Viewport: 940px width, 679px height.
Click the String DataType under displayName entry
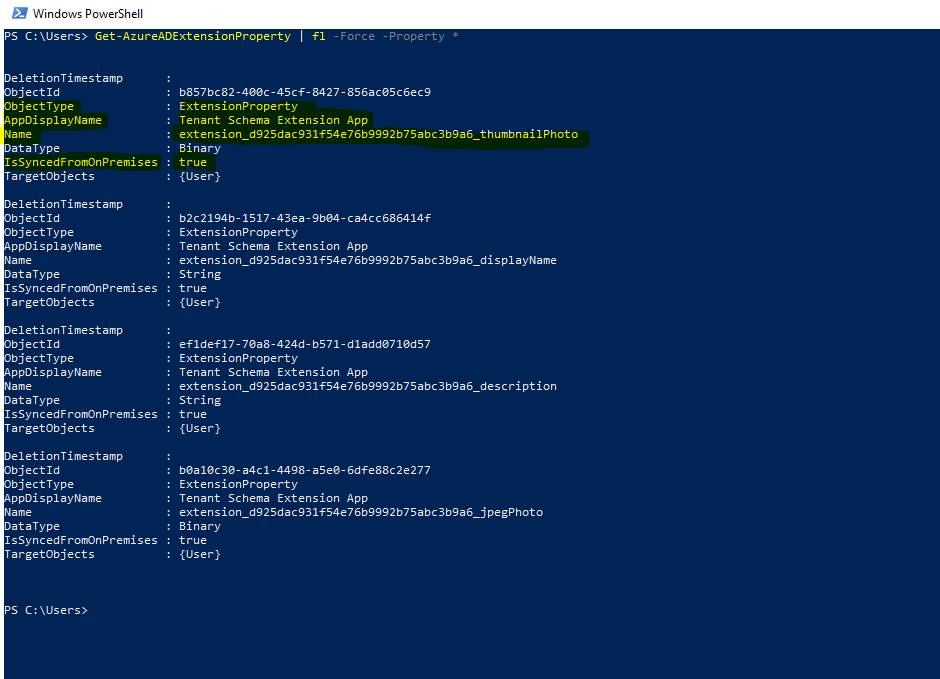point(200,274)
